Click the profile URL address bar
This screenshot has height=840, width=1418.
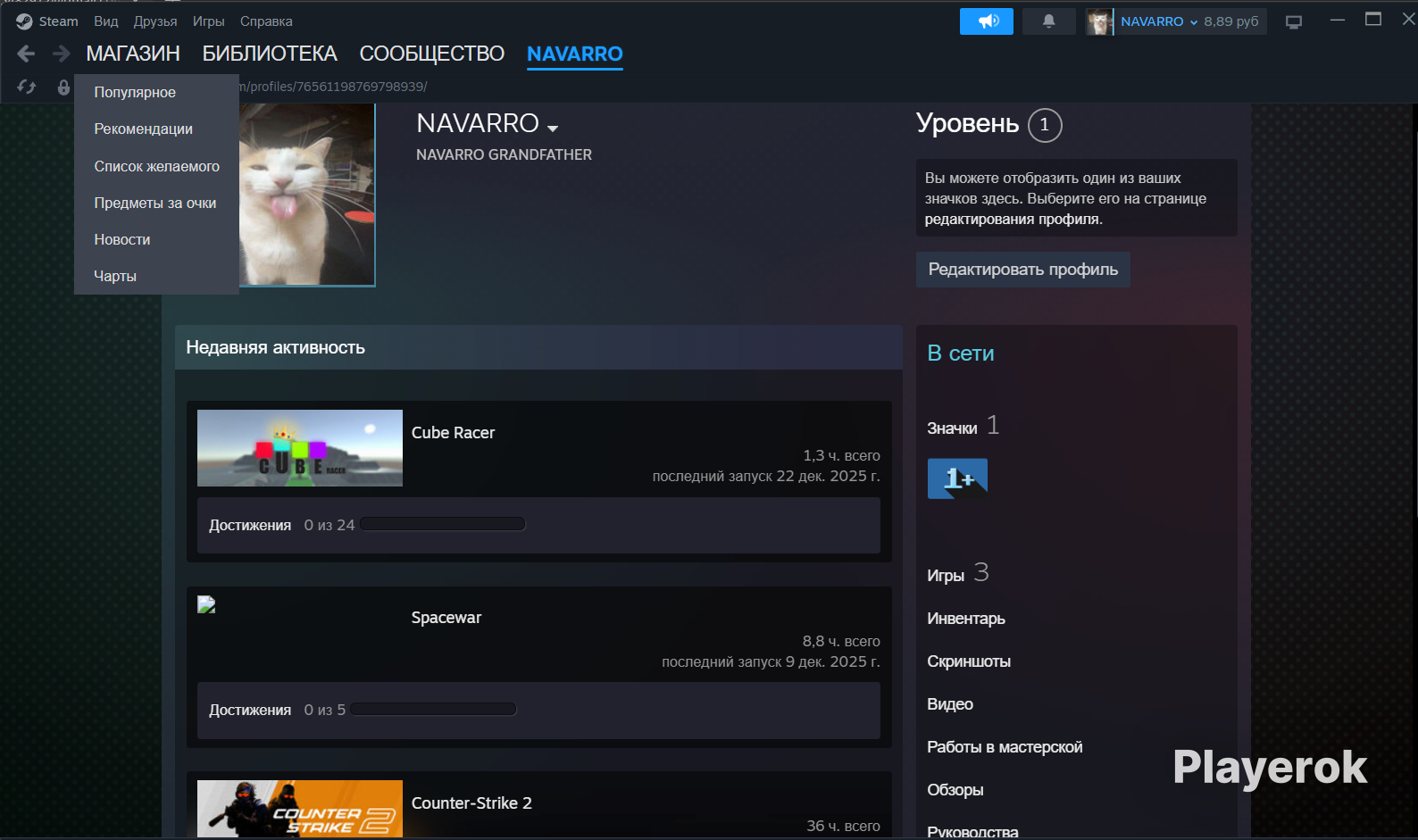click(x=333, y=87)
